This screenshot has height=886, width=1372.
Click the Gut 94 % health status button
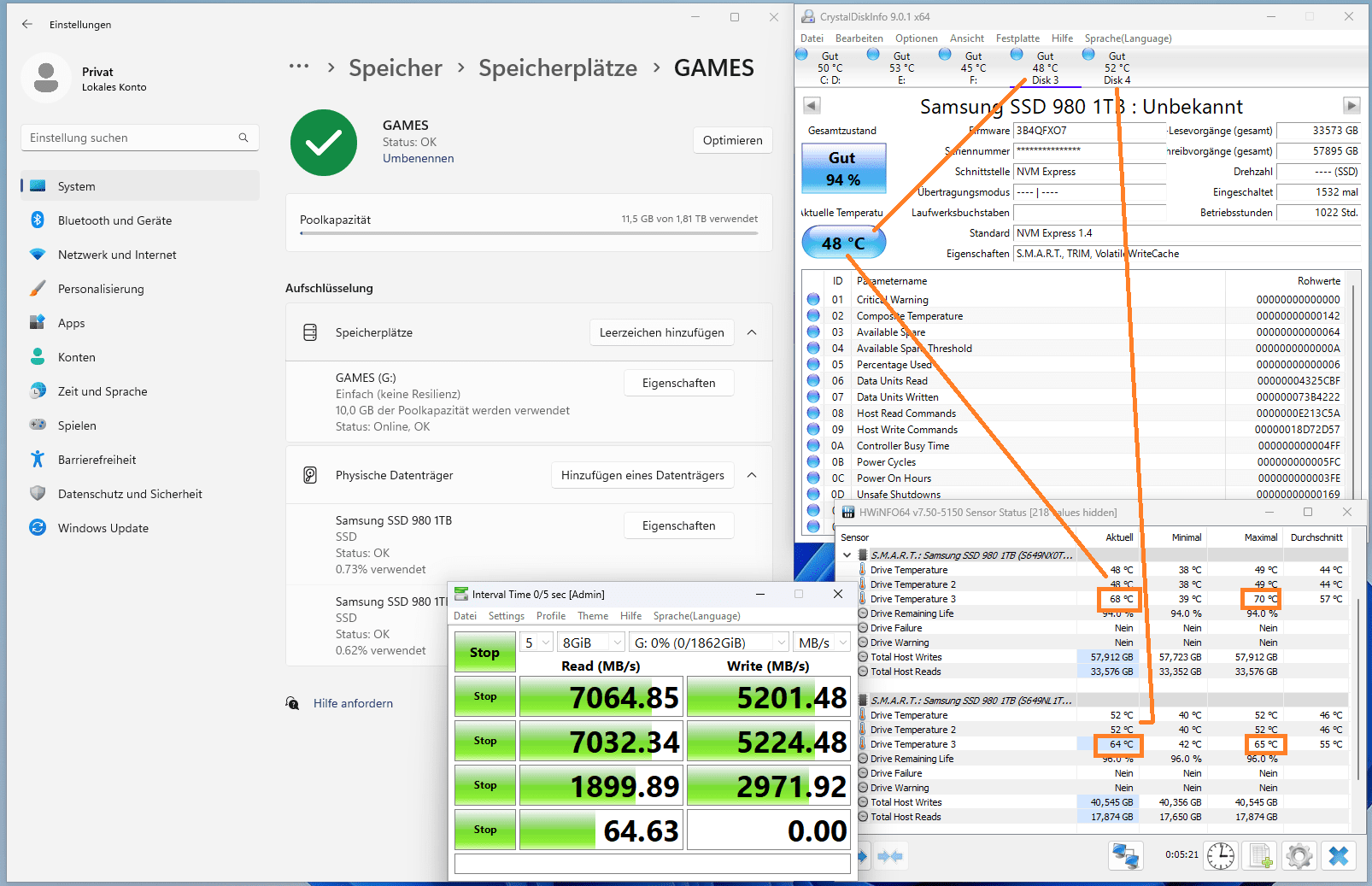pyautogui.click(x=843, y=168)
